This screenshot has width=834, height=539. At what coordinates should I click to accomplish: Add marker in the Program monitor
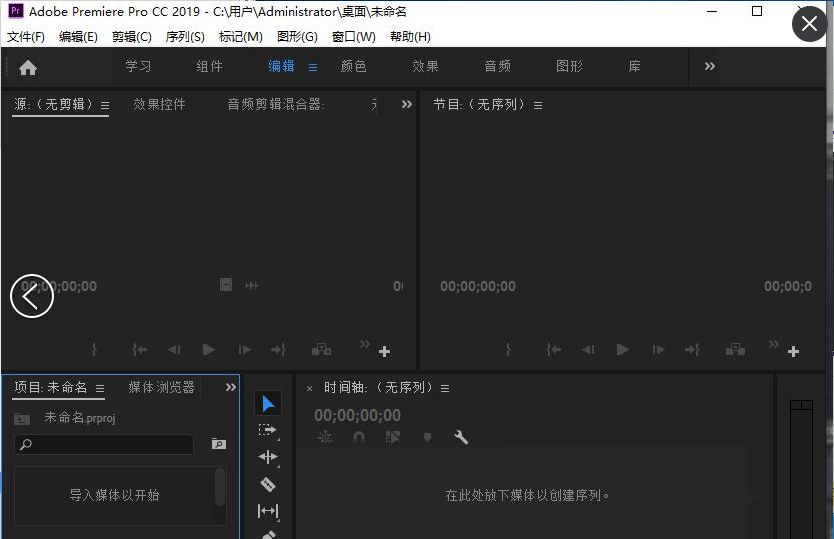click(508, 350)
